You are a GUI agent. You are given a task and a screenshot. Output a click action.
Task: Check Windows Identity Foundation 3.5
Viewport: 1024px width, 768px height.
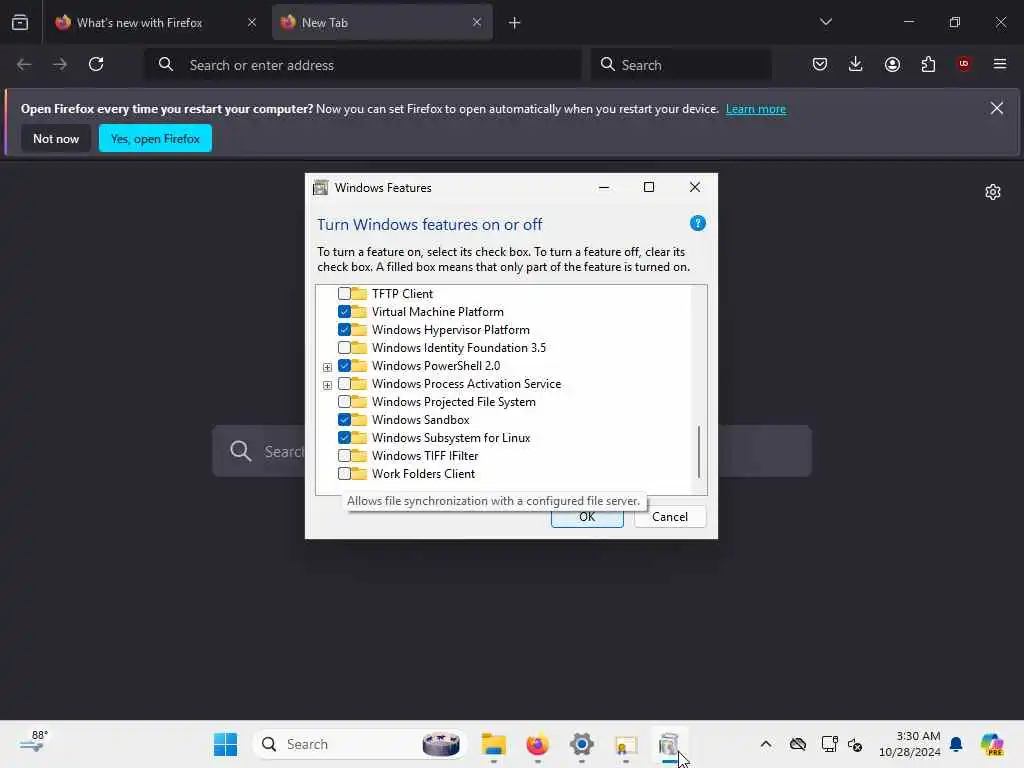[x=344, y=347]
